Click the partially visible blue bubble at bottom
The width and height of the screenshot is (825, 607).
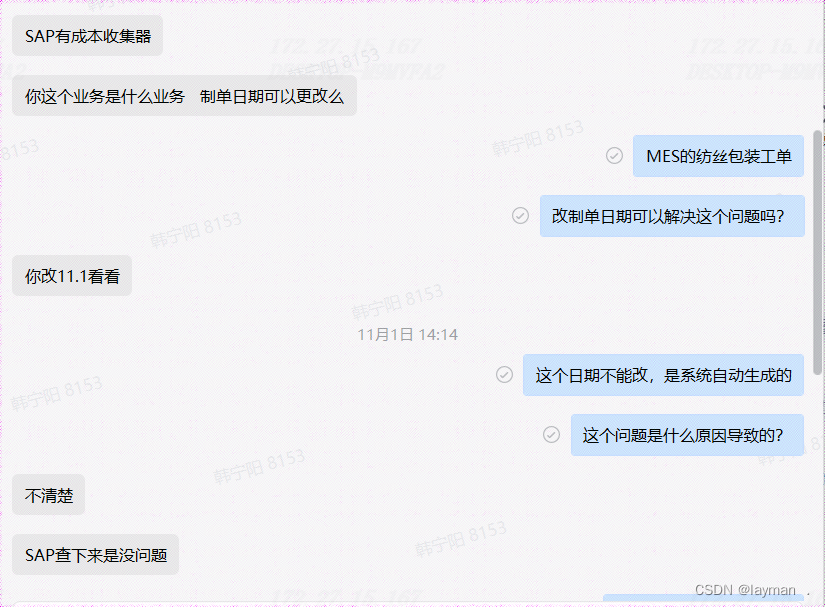pyautogui.click(x=703, y=598)
